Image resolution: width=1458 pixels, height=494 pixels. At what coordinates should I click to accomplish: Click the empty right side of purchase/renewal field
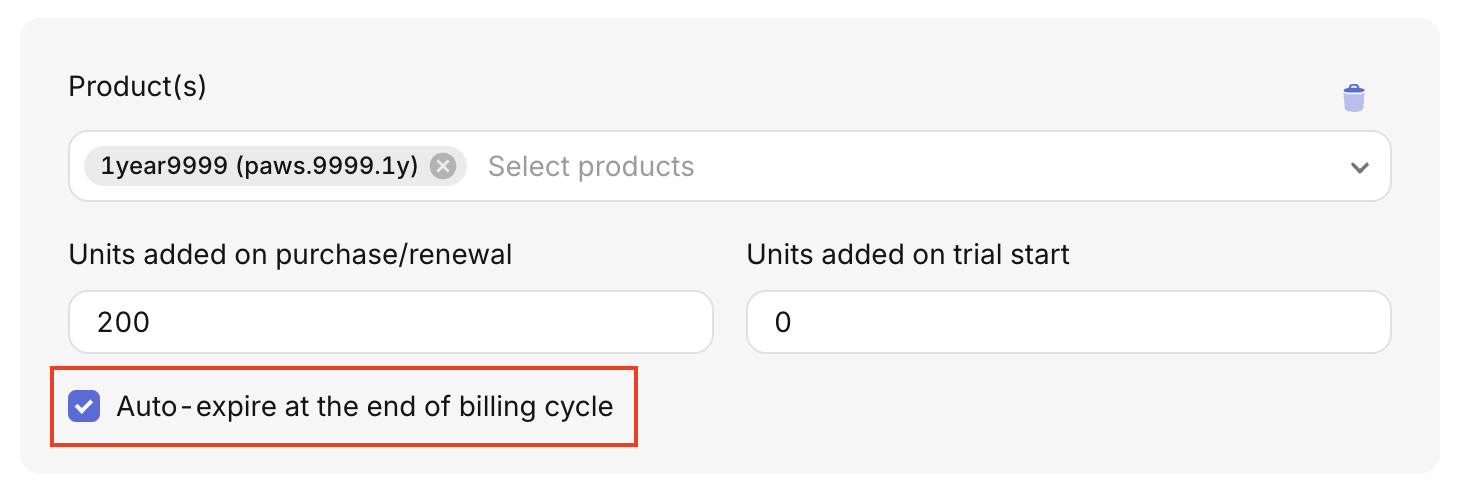click(600, 322)
